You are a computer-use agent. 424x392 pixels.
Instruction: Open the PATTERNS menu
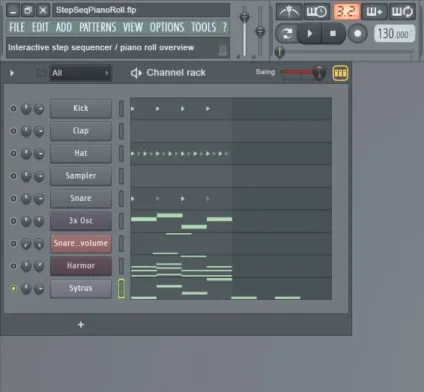coord(98,27)
